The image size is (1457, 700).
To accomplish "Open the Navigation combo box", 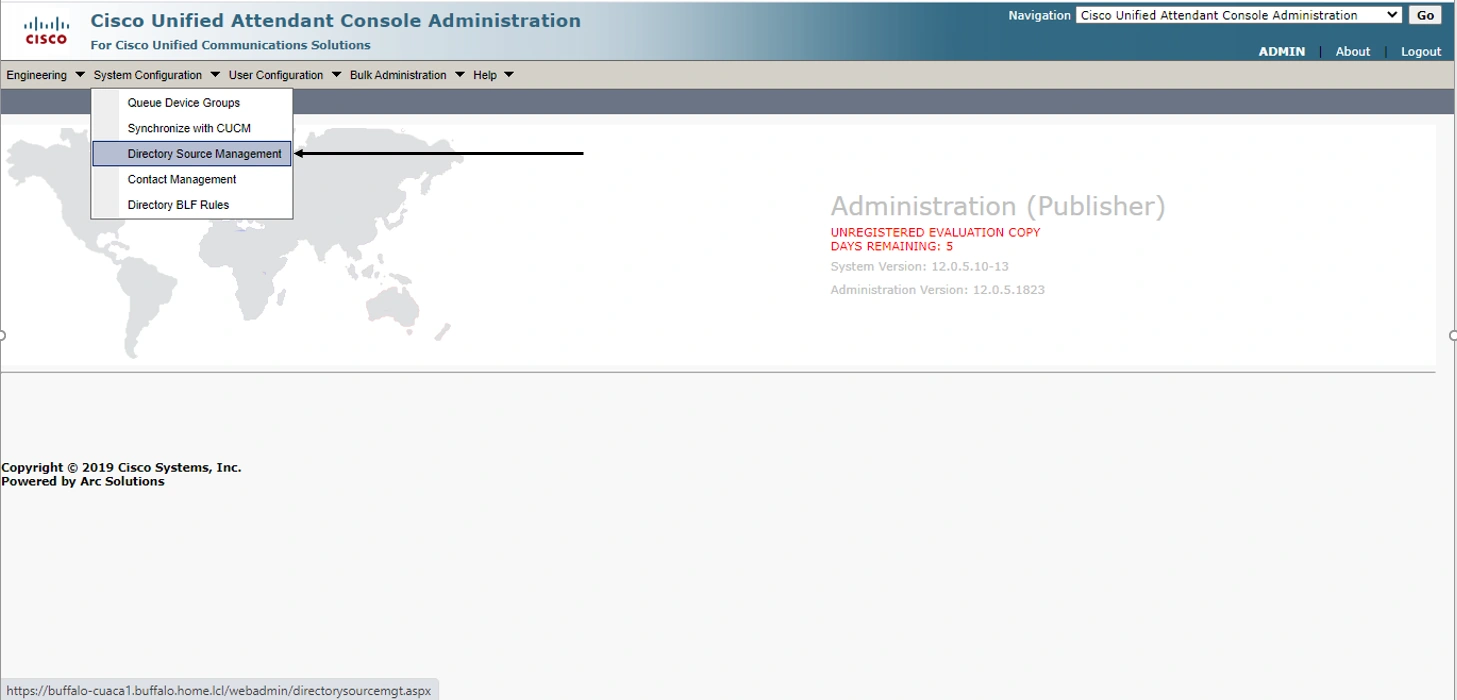I will (1239, 15).
